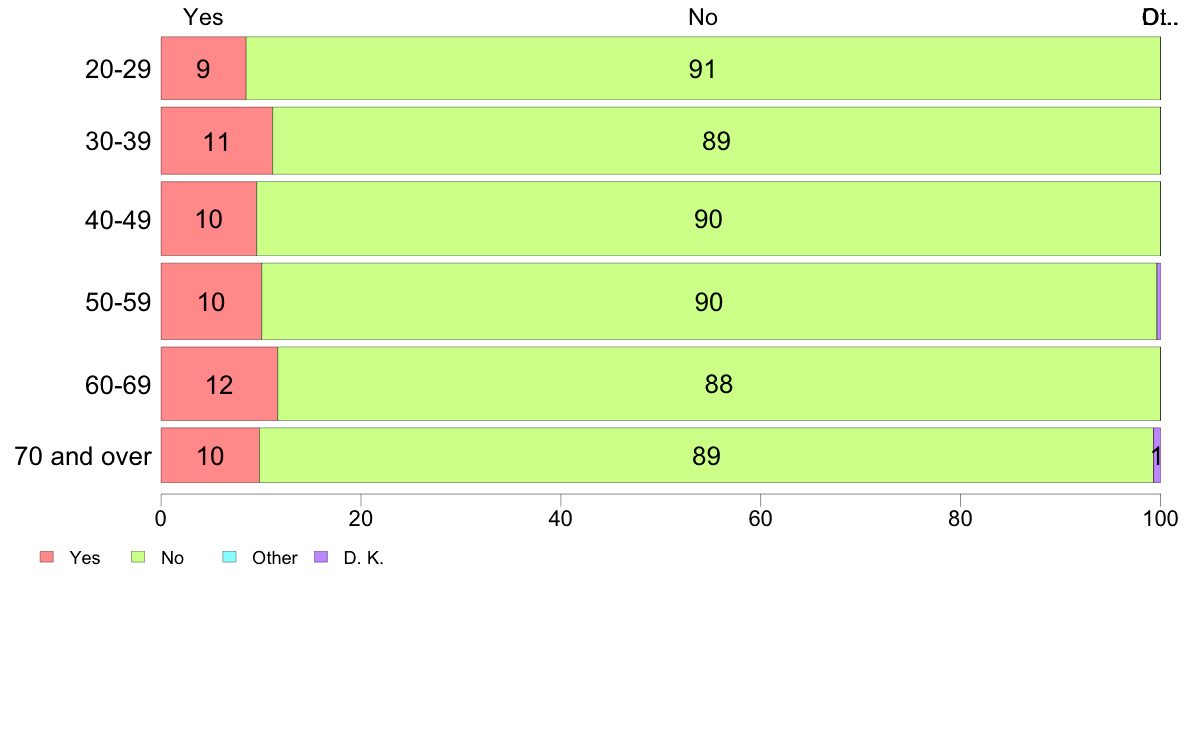The image size is (1188, 736).
Task: Click the Yes column header
Action: click(203, 17)
